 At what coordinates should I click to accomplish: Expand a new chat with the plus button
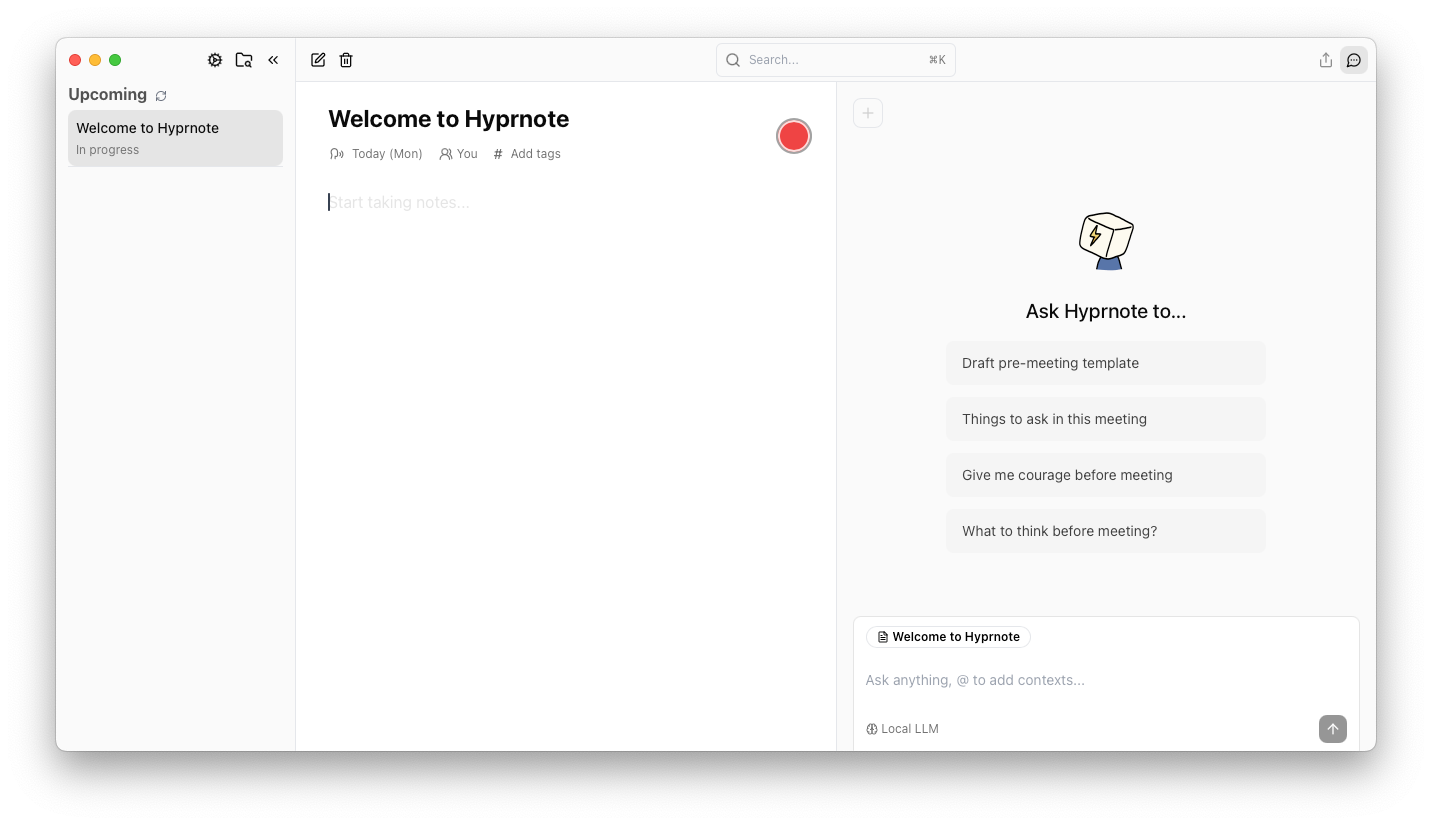pos(867,112)
